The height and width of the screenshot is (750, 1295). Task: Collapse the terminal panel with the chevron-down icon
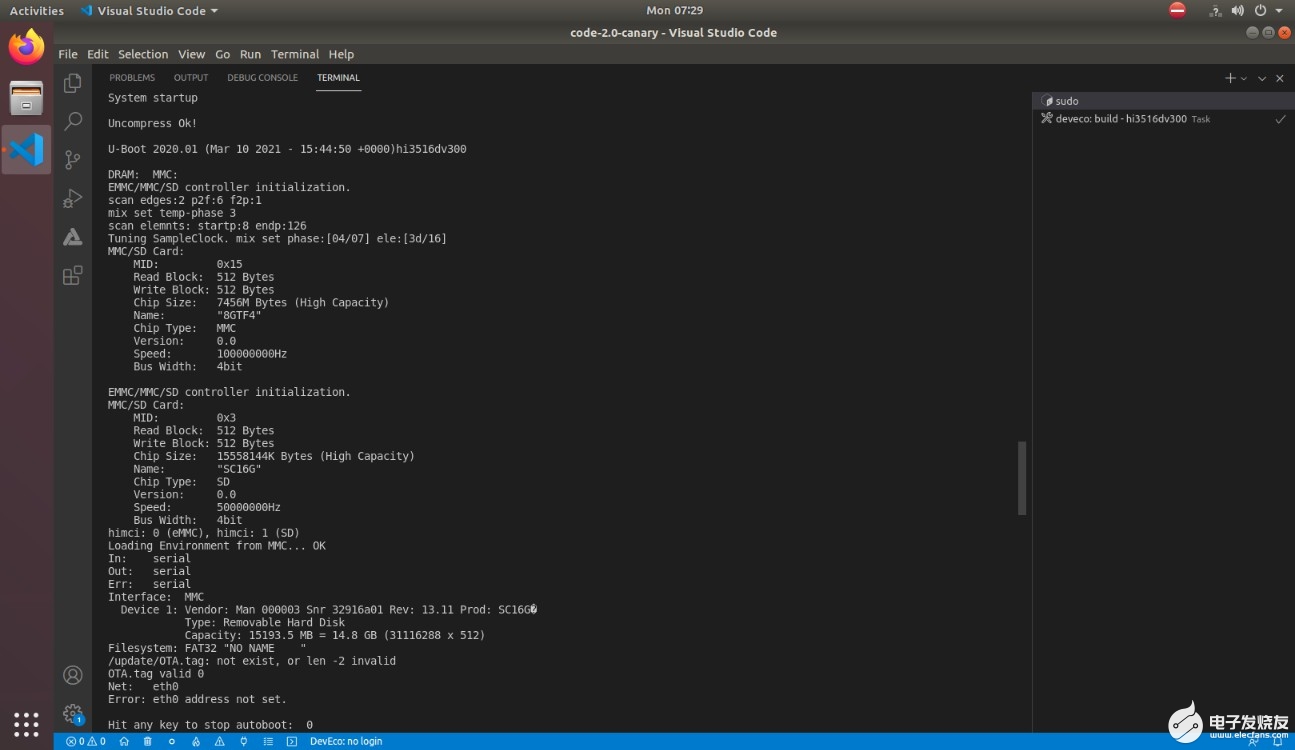(x=1262, y=78)
